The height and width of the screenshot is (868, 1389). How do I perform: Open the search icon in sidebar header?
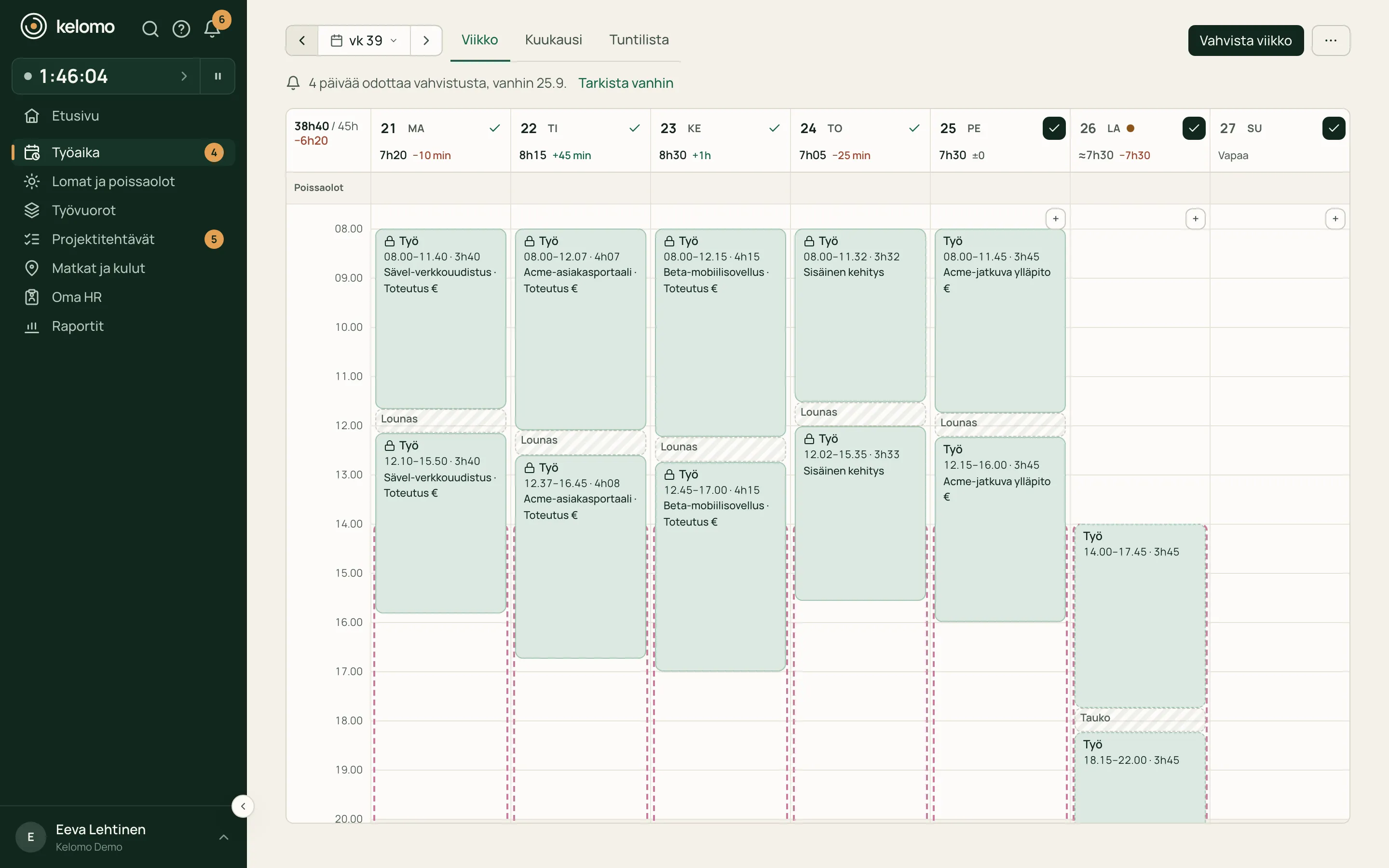pos(150,29)
